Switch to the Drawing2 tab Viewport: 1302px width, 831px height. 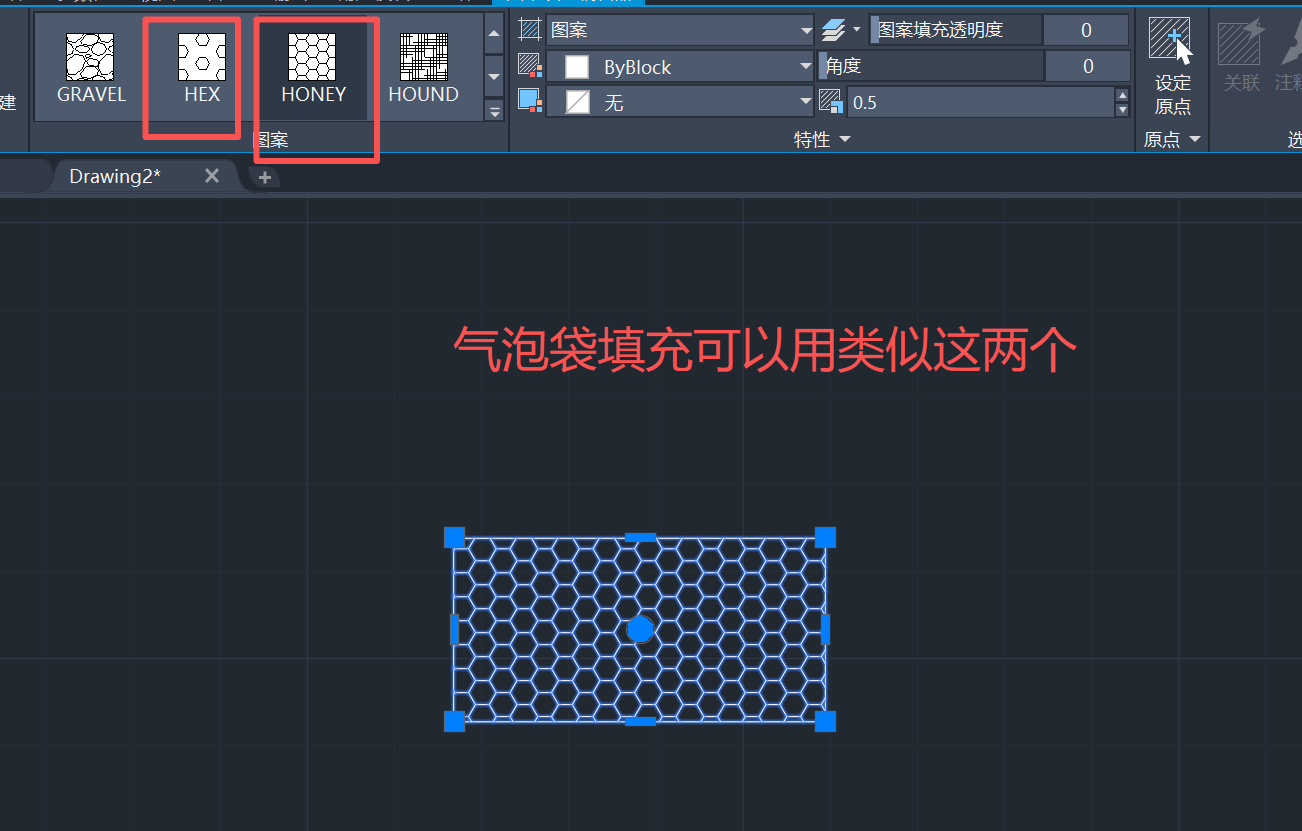pyautogui.click(x=113, y=175)
